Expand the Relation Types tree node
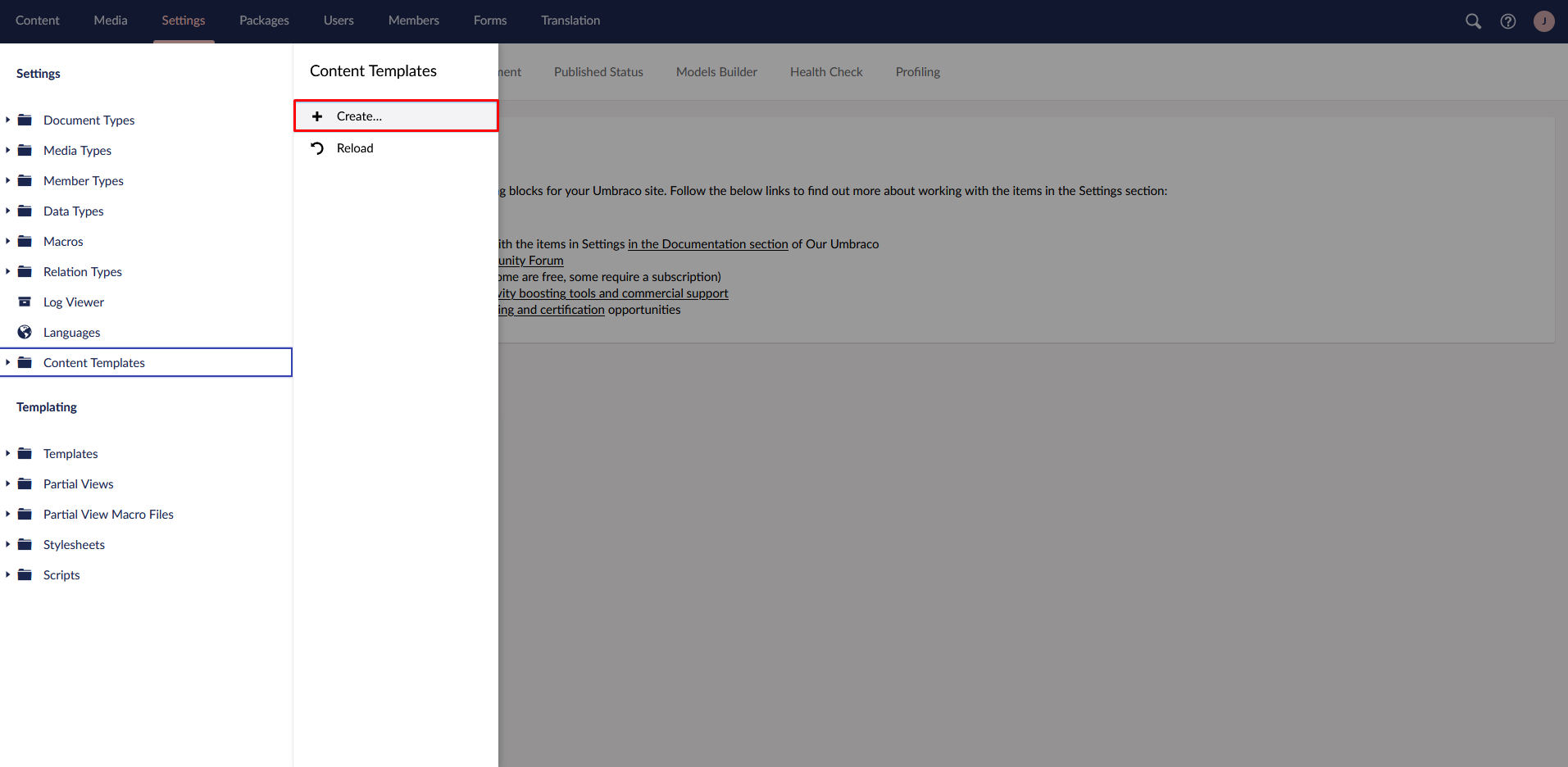1568x767 pixels. 7,271
